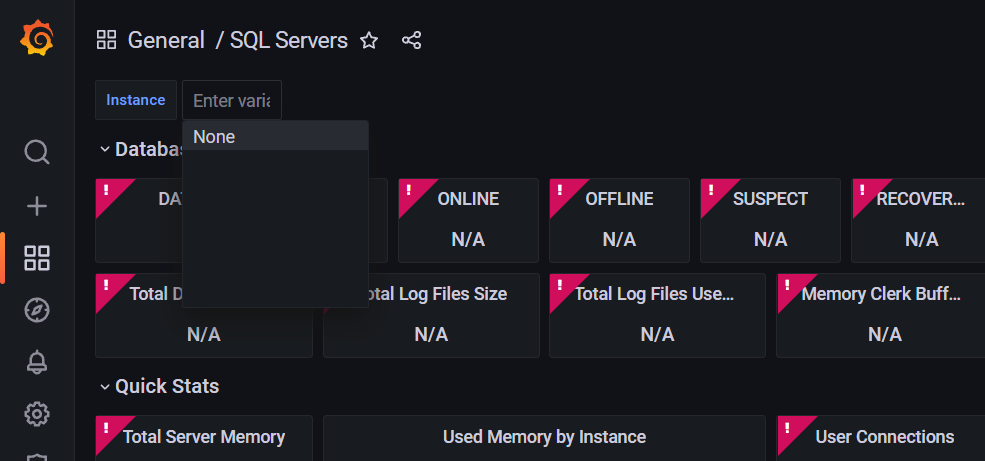Star the SQL Servers dashboard
Viewport: 985px width, 461px height.
[x=369, y=41]
